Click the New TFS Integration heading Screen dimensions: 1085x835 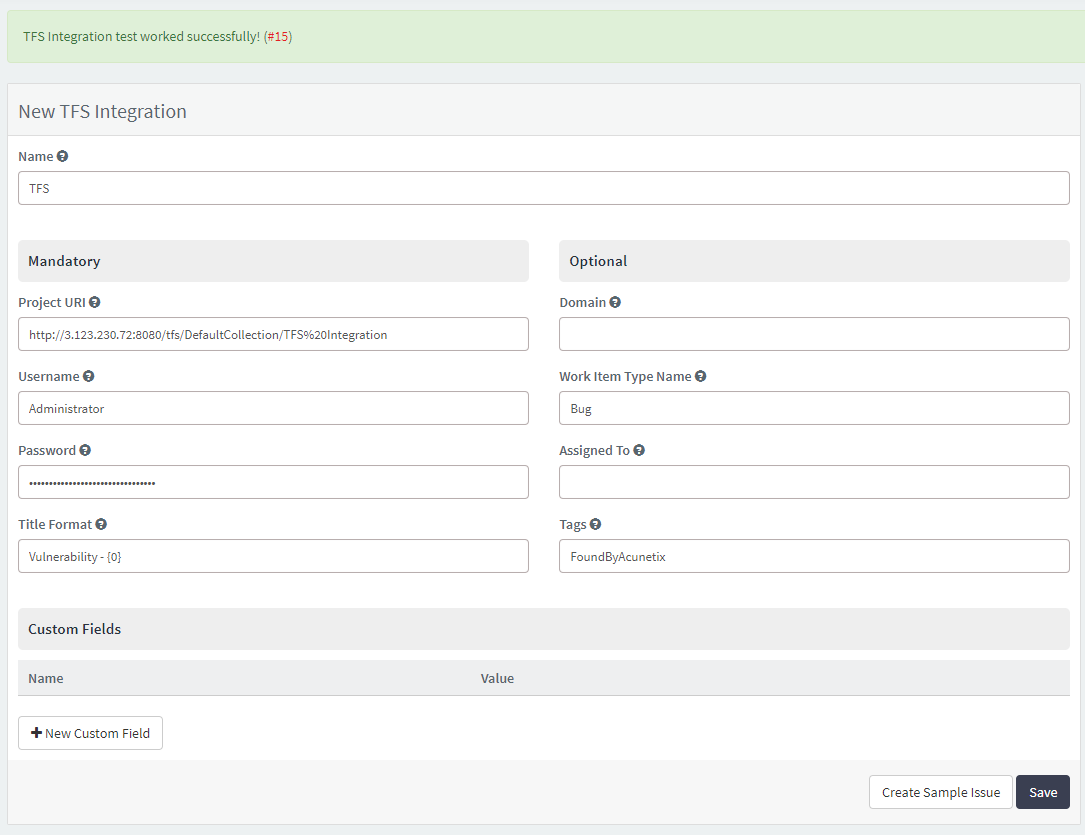click(x=102, y=111)
